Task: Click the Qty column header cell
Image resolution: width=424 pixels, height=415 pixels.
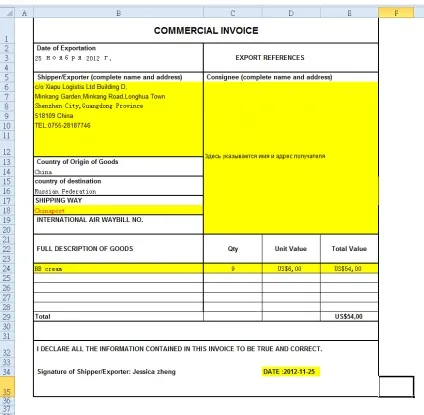Action: pos(233,249)
